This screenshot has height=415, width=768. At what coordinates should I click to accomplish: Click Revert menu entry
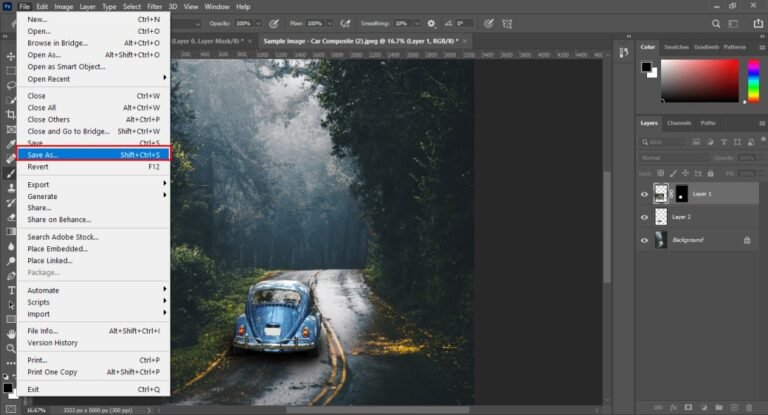coord(94,167)
